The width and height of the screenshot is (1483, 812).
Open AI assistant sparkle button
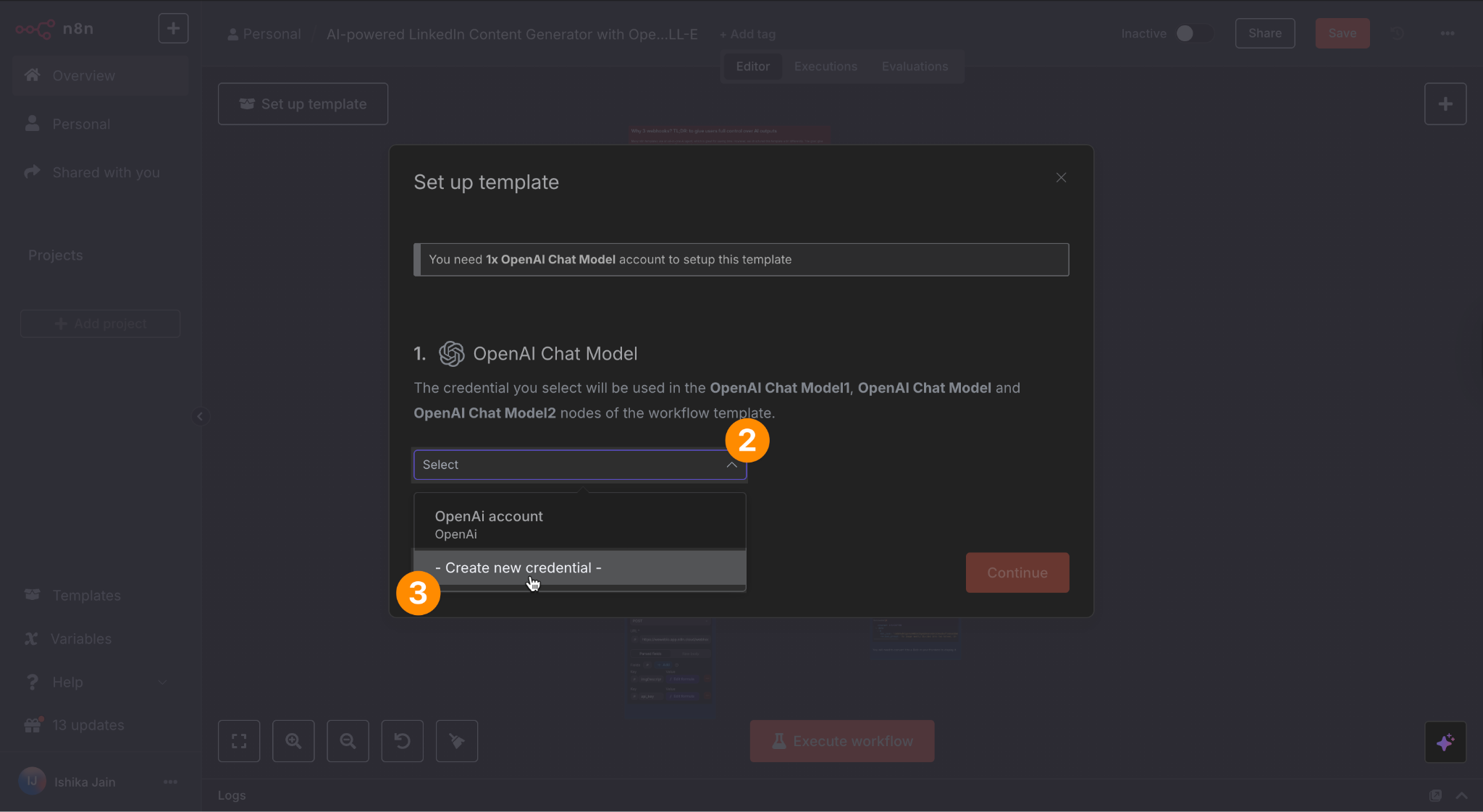[x=1445, y=742]
